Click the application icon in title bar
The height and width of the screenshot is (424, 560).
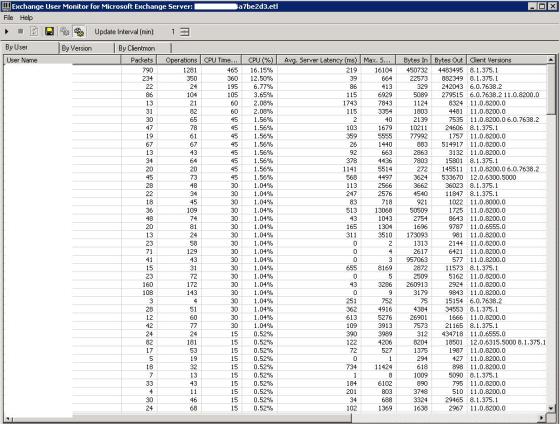pyautogui.click(x=6, y=6)
